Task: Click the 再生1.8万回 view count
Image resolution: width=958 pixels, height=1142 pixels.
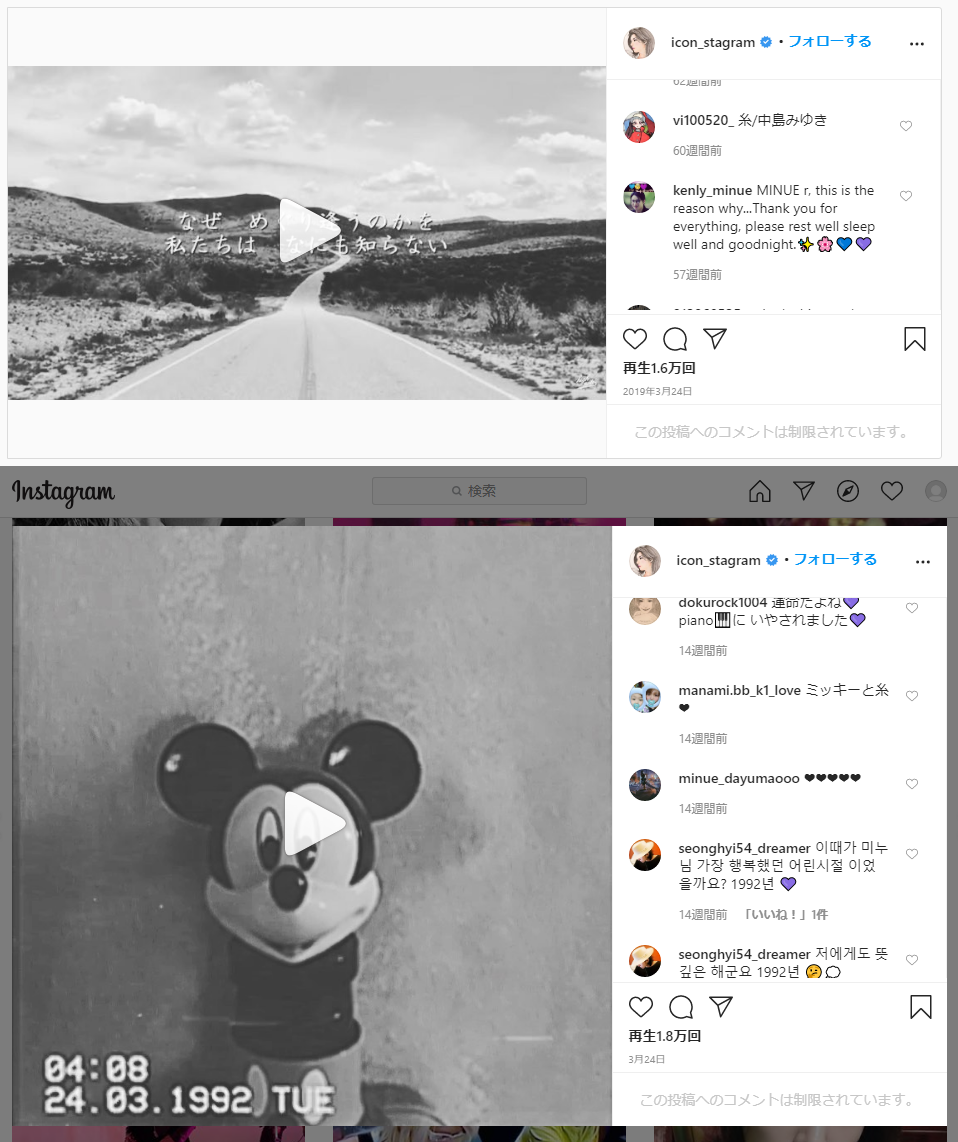Action: tap(664, 1036)
